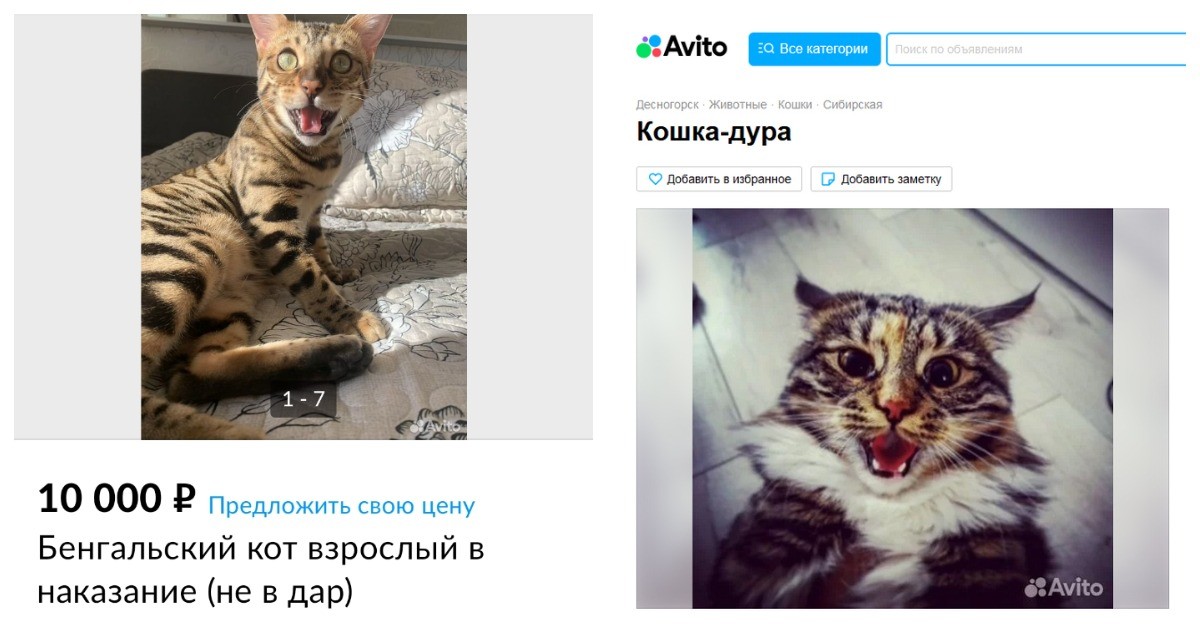Click the heart icon for favorites
This screenshot has height=630, width=1200.
click(655, 179)
